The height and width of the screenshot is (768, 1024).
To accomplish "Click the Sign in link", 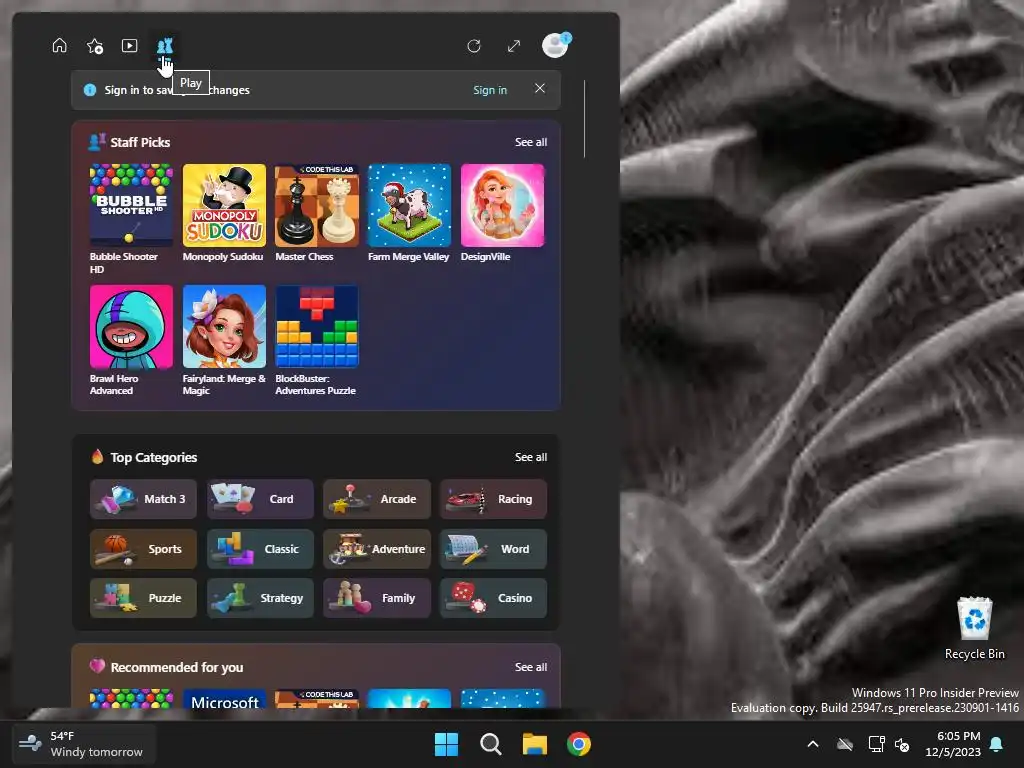I will (x=490, y=90).
